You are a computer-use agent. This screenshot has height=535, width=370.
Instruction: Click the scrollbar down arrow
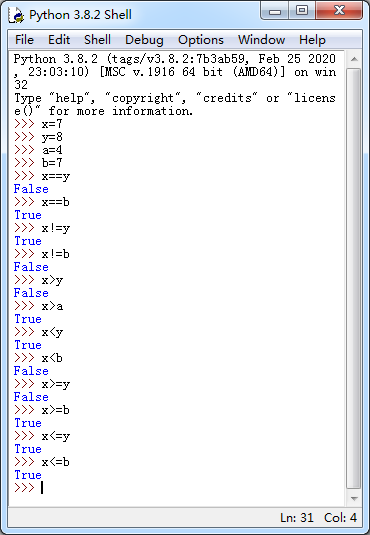354,498
